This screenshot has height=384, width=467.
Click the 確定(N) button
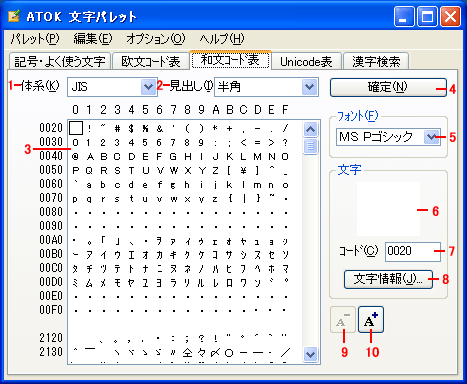pyautogui.click(x=388, y=87)
